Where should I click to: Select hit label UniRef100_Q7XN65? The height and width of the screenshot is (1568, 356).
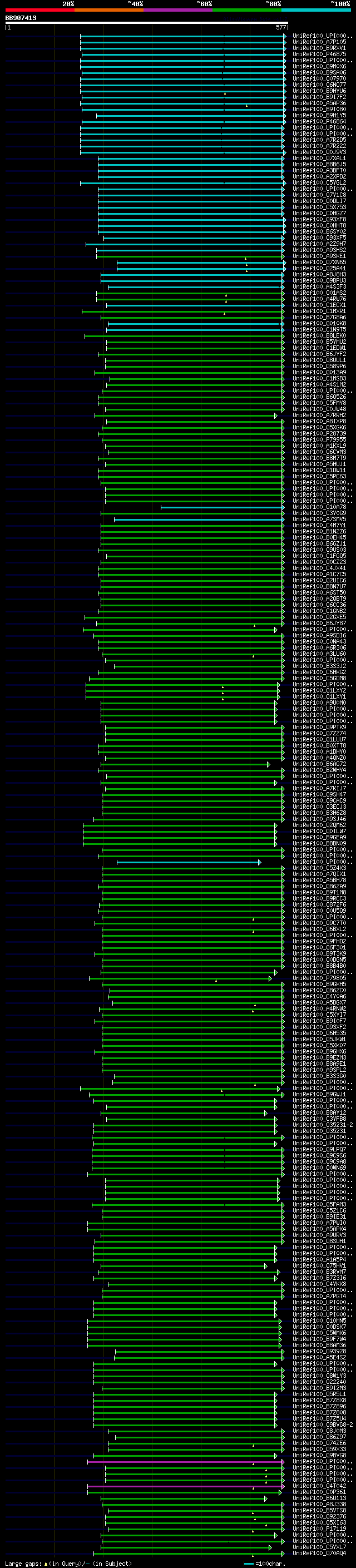coord(319,263)
